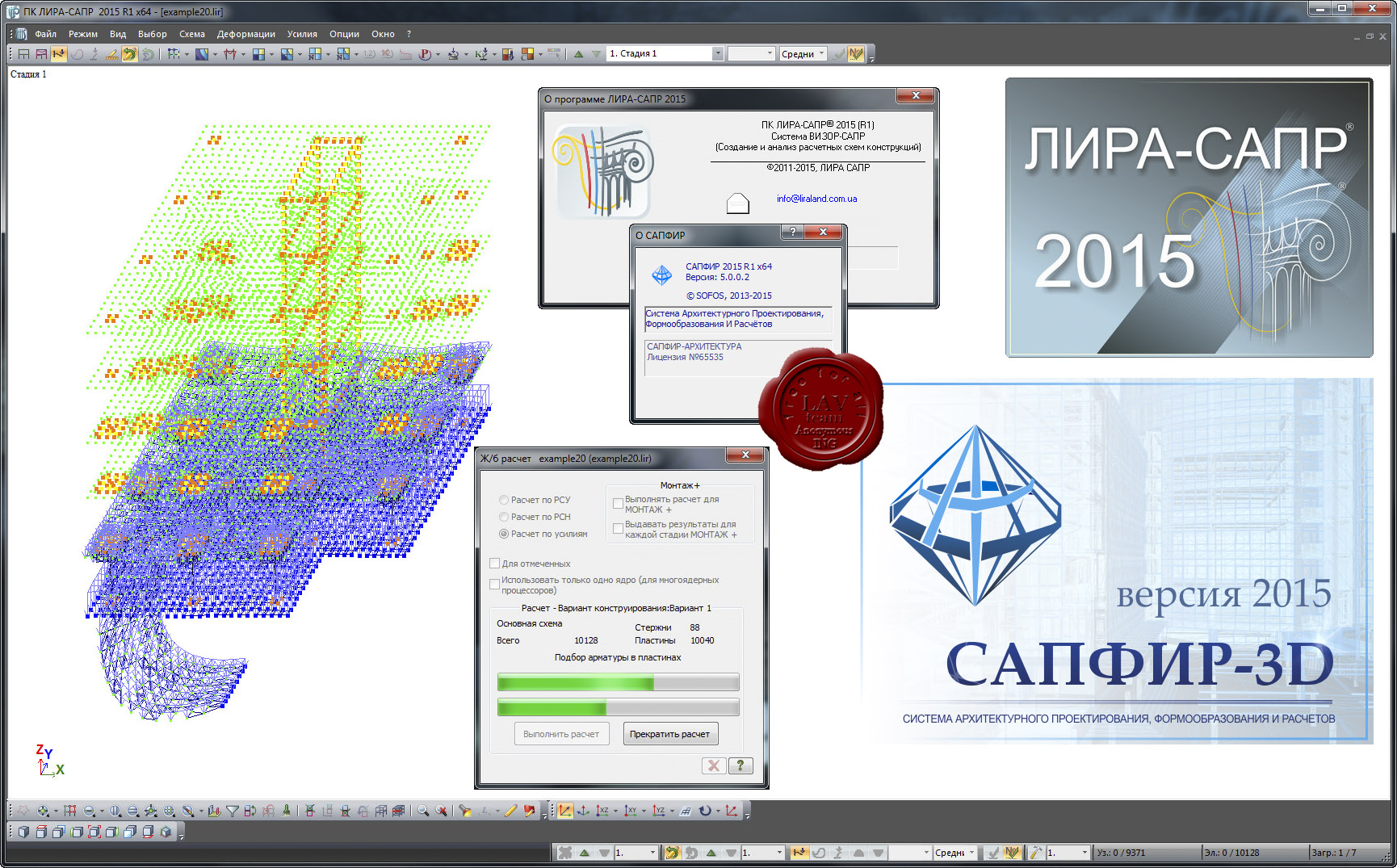Select YZ plane projection view icon

coord(659,811)
